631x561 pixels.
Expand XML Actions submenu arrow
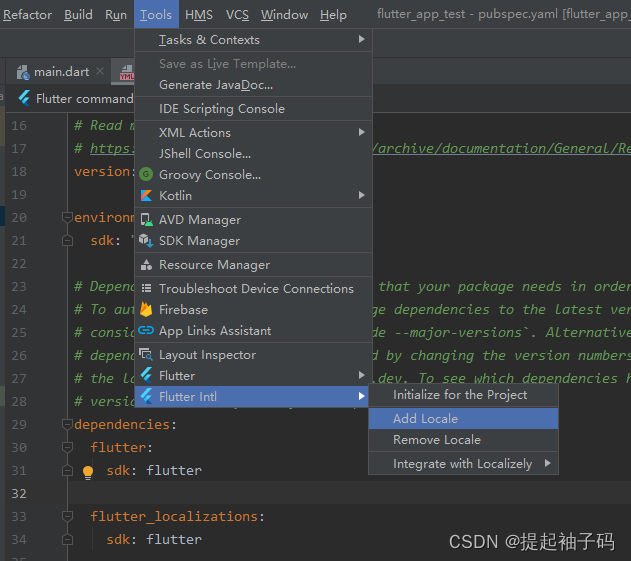[x=361, y=132]
